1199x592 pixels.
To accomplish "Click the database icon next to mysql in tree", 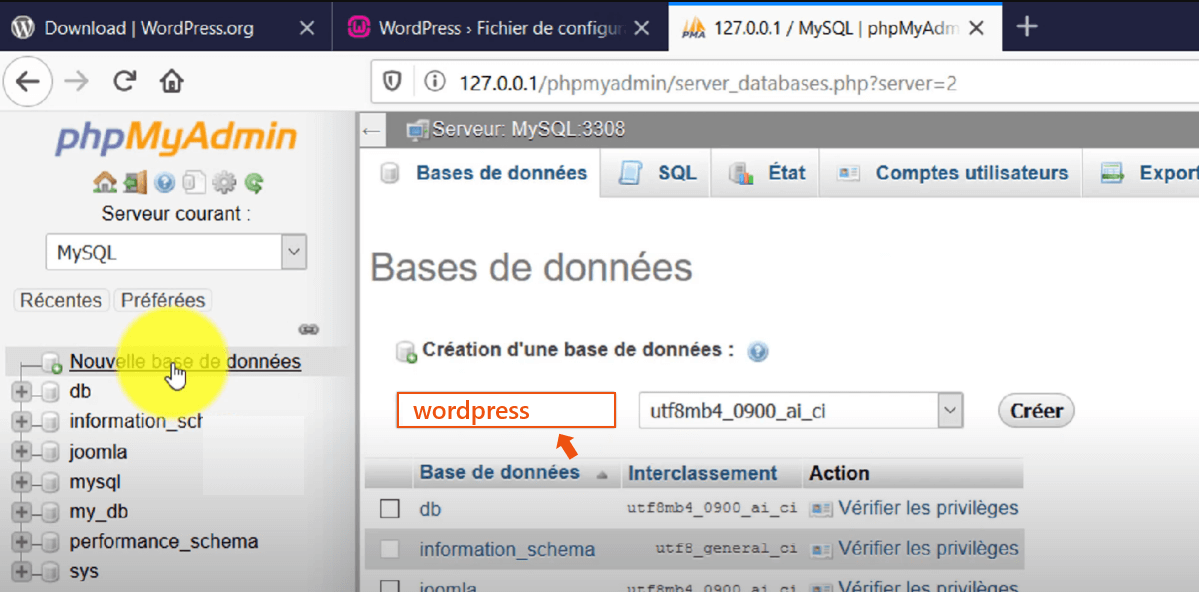I will (50, 483).
